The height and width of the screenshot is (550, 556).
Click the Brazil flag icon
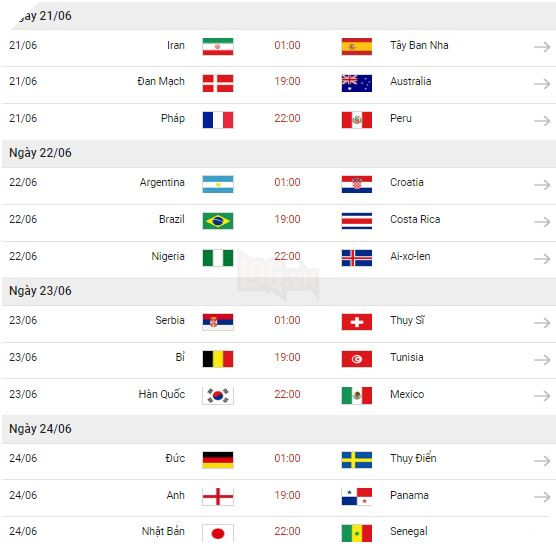click(x=218, y=221)
